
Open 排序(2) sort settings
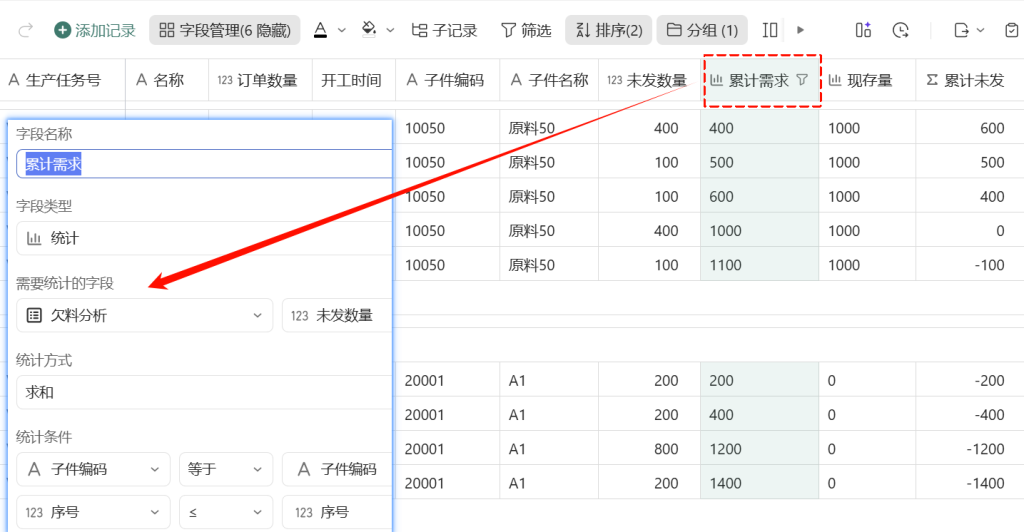coord(609,30)
